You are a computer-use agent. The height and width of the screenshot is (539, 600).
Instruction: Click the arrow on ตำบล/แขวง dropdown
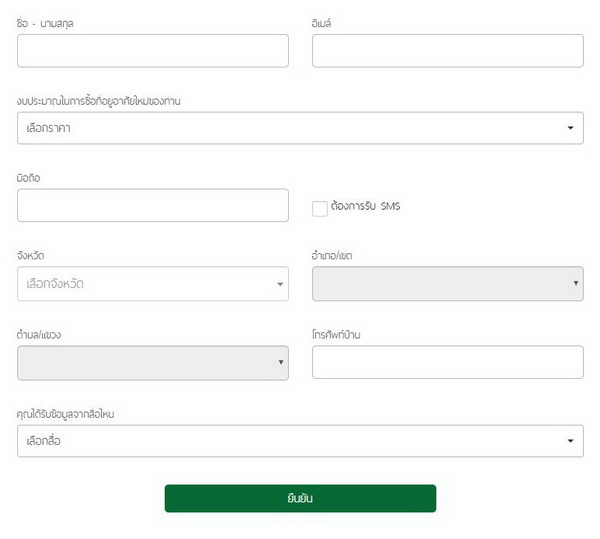[281, 363]
